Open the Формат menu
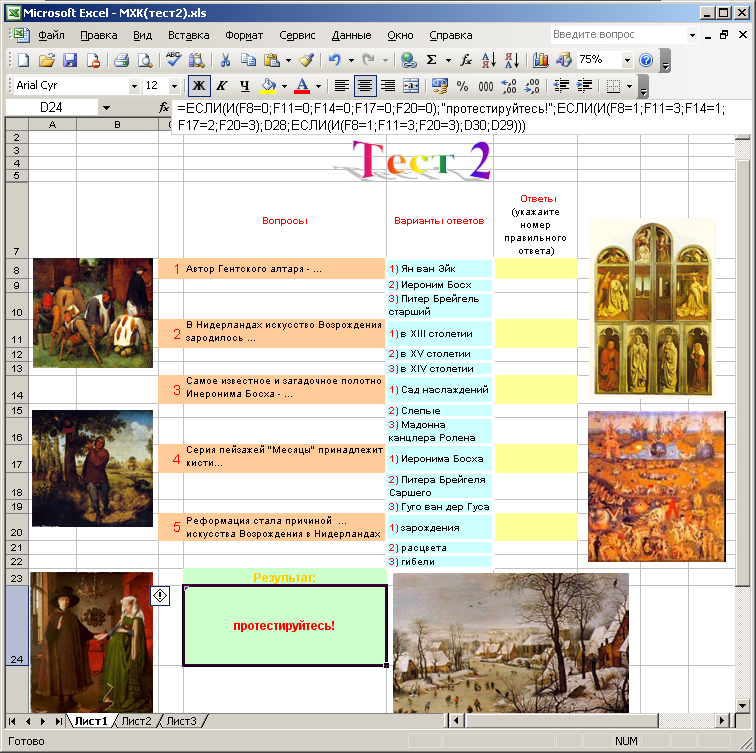Viewport: 756px width, 753px height. coord(244,35)
